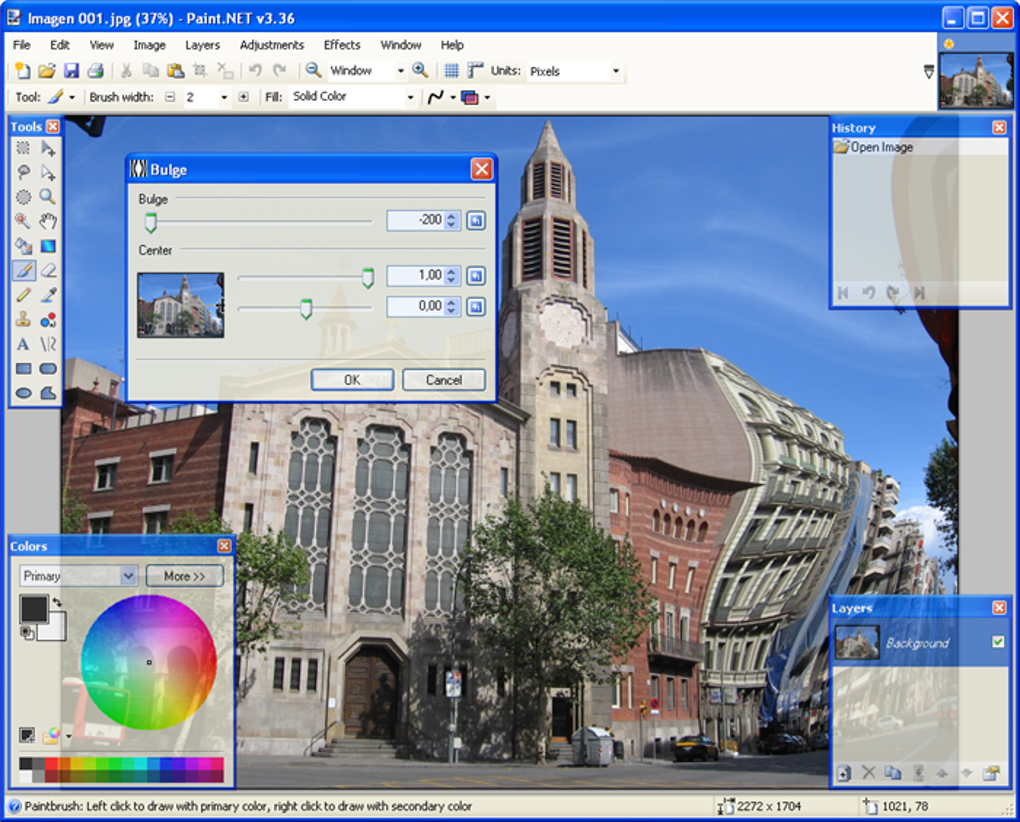Screen dimensions: 1020x822
Task: Activate the Color Picker eyedropper tool
Action: click(x=48, y=295)
